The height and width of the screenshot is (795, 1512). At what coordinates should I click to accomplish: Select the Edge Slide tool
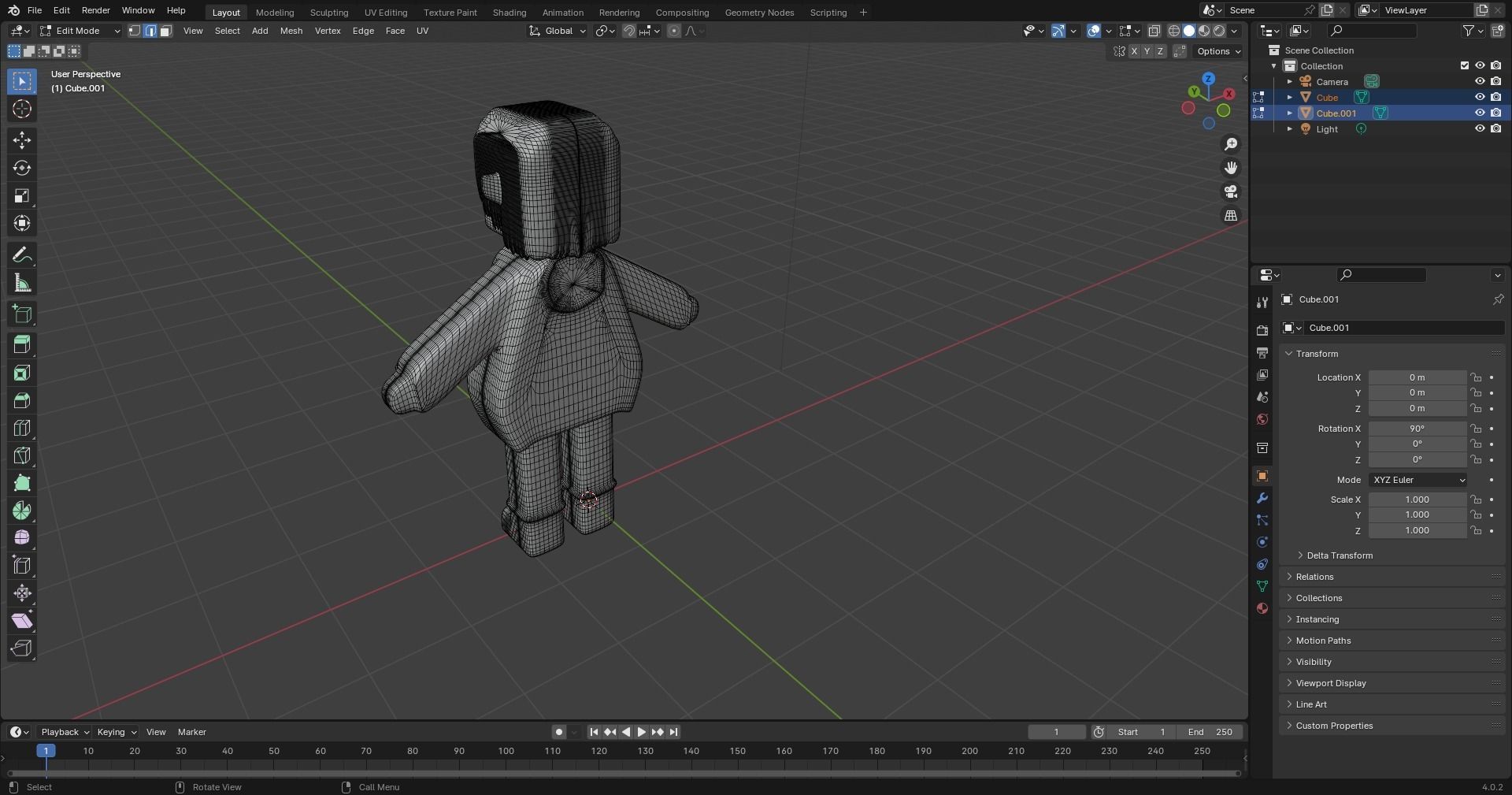point(22,566)
